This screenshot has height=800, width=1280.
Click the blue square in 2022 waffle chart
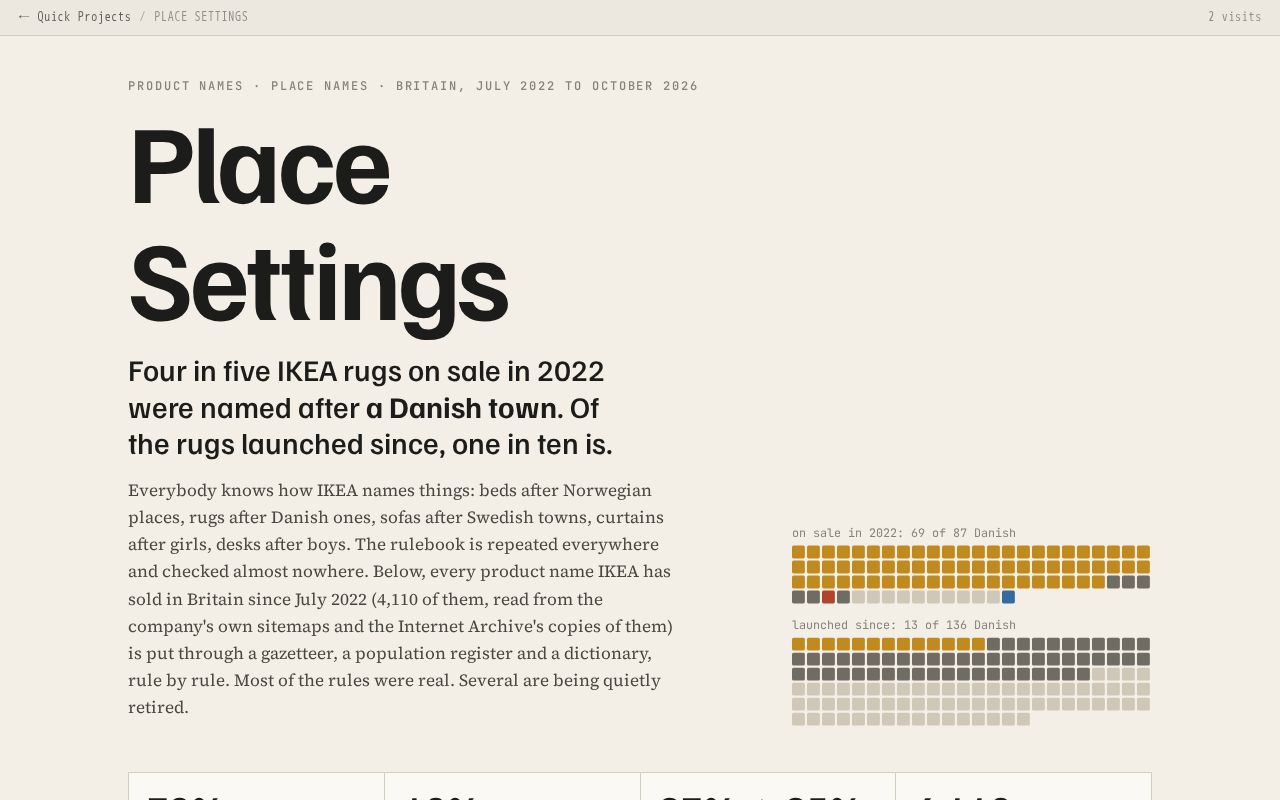pyautogui.click(x=1008, y=597)
